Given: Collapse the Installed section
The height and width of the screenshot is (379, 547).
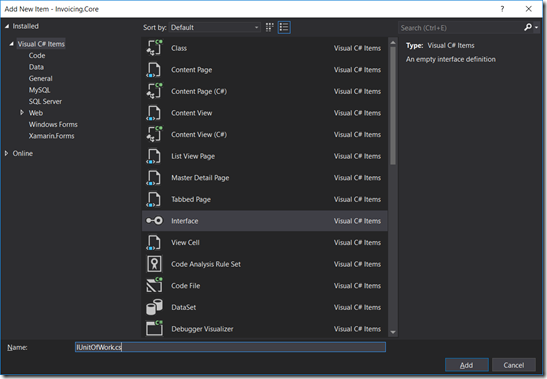Looking at the screenshot, I should (7, 26).
